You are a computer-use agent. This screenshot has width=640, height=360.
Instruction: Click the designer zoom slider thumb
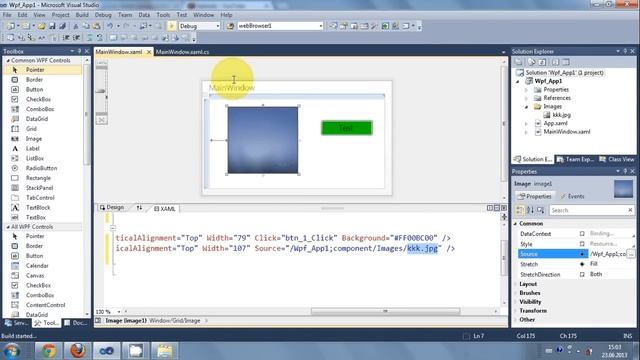101,91
